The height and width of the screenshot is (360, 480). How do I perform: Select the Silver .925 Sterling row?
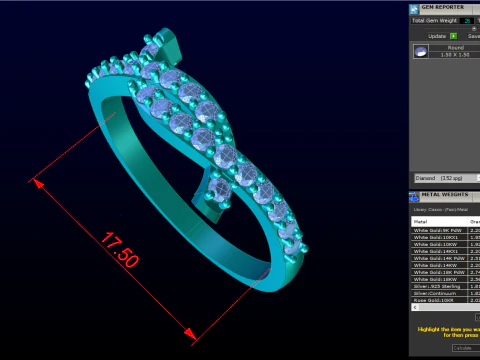coord(446,286)
